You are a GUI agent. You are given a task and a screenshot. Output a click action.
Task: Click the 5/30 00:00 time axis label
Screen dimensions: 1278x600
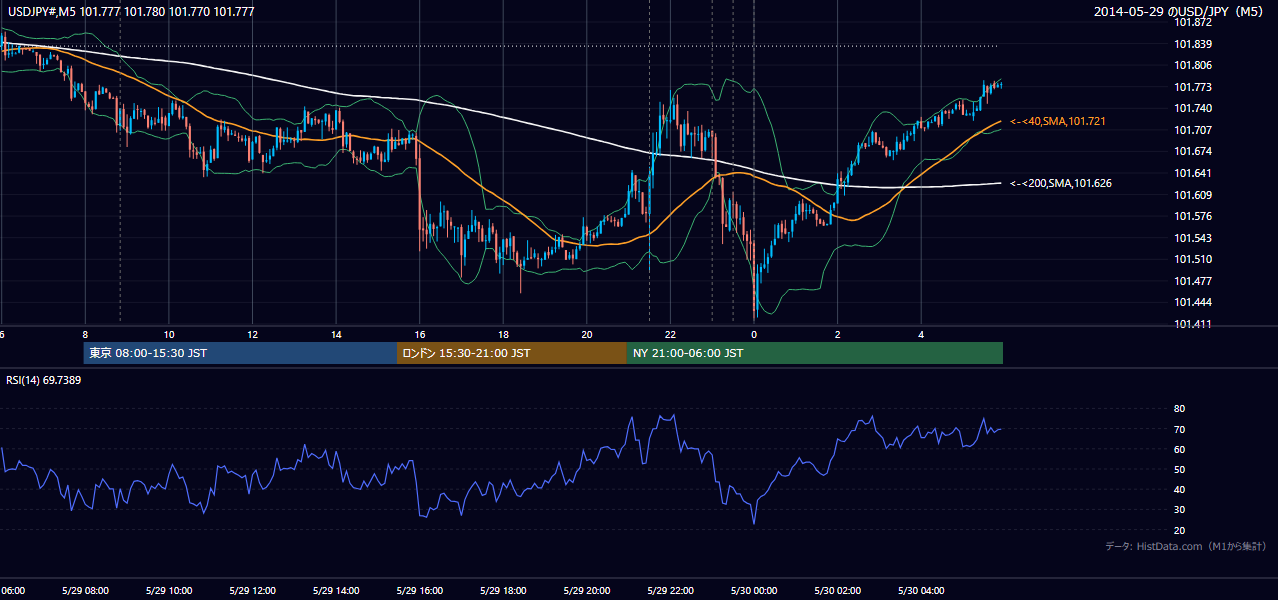coord(753,590)
